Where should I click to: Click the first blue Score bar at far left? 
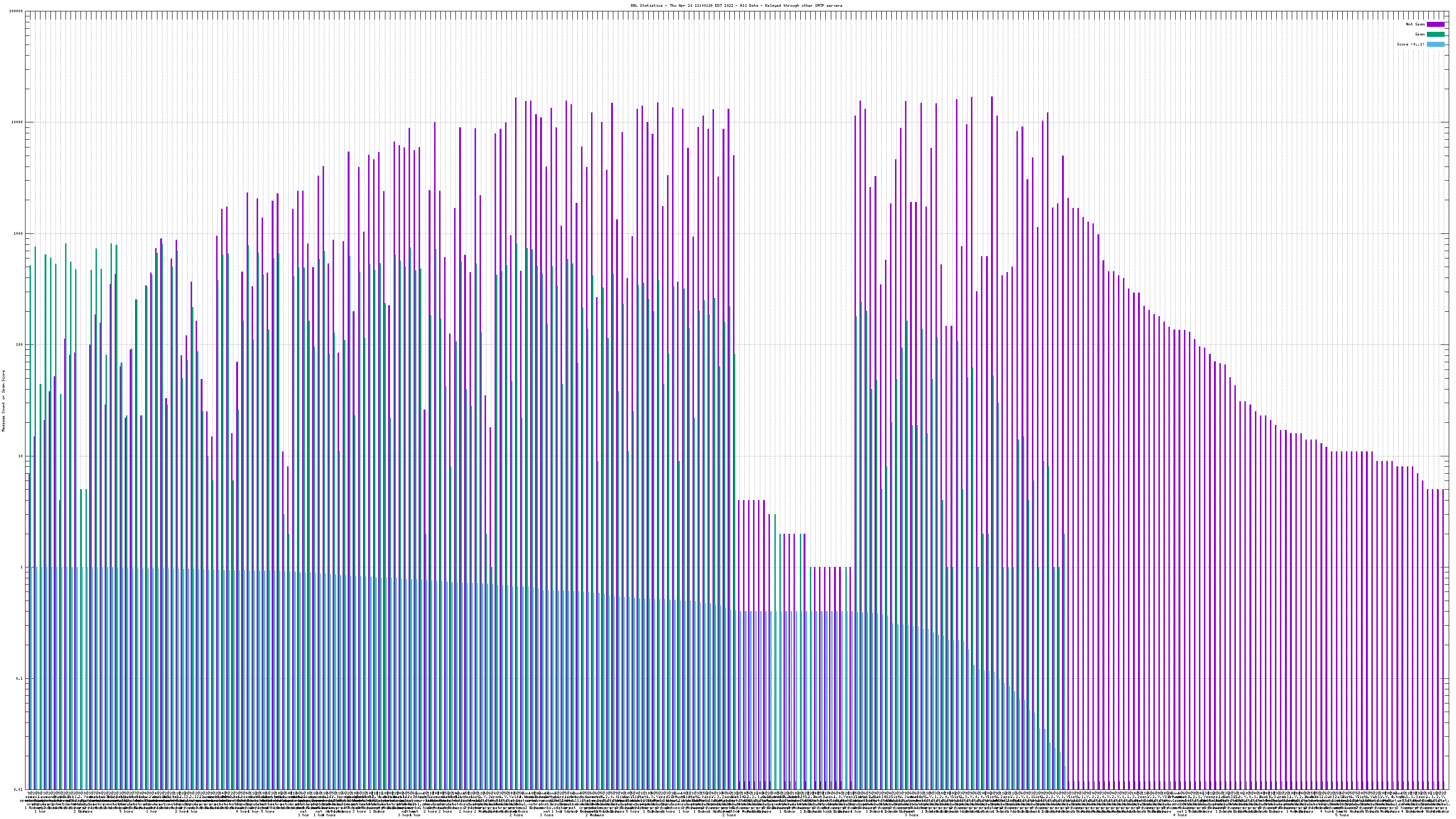click(x=32, y=678)
